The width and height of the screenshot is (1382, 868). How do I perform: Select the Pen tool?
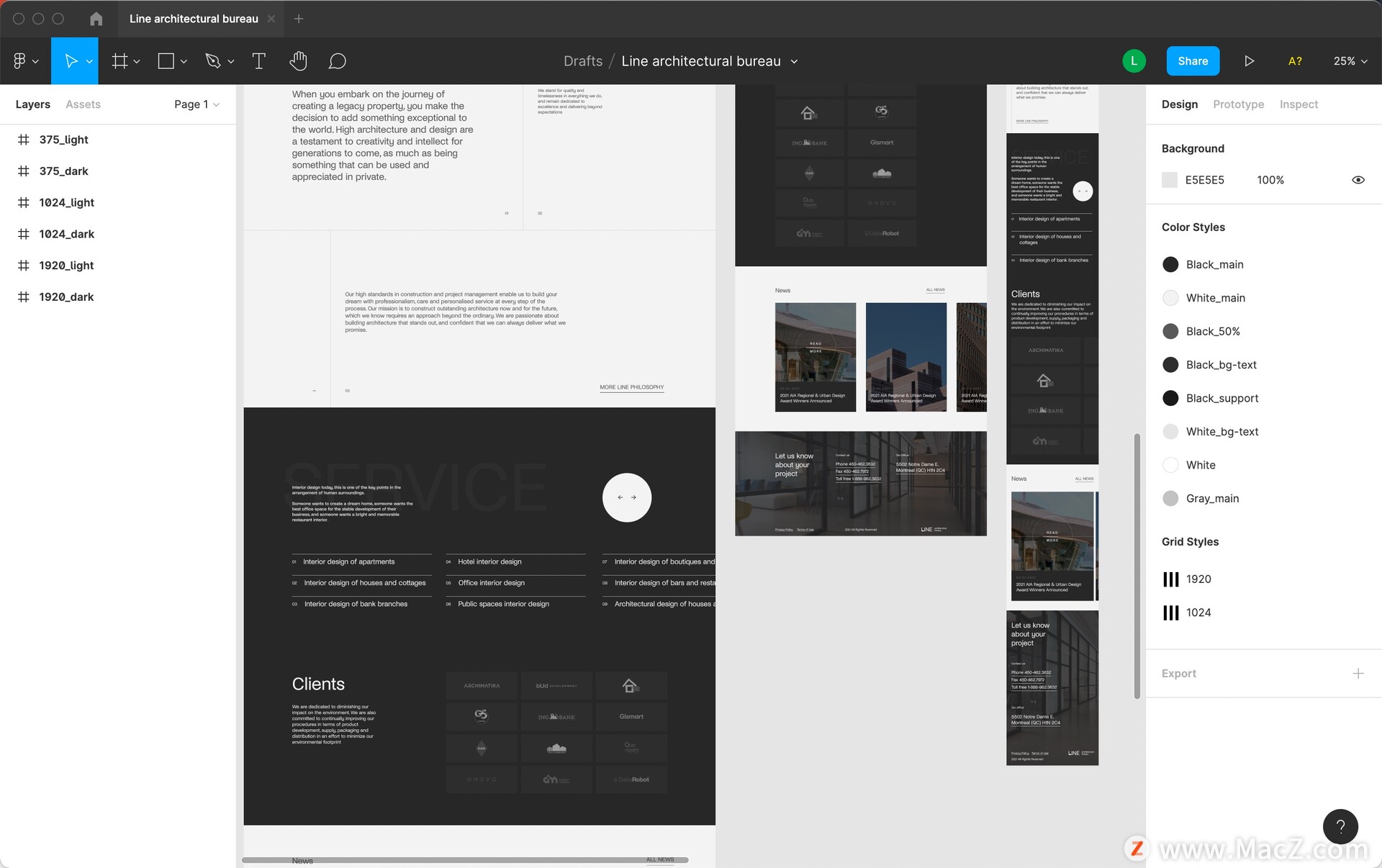tap(212, 61)
